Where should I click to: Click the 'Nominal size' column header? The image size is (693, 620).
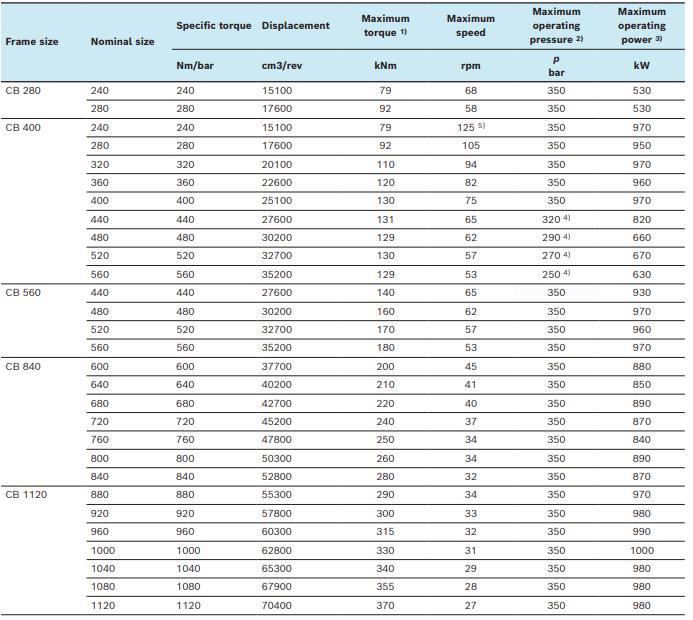(122, 42)
